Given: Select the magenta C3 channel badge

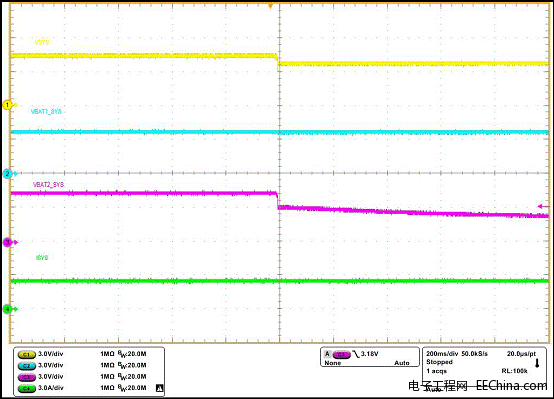Looking at the screenshot, I should pyautogui.click(x=27, y=377).
